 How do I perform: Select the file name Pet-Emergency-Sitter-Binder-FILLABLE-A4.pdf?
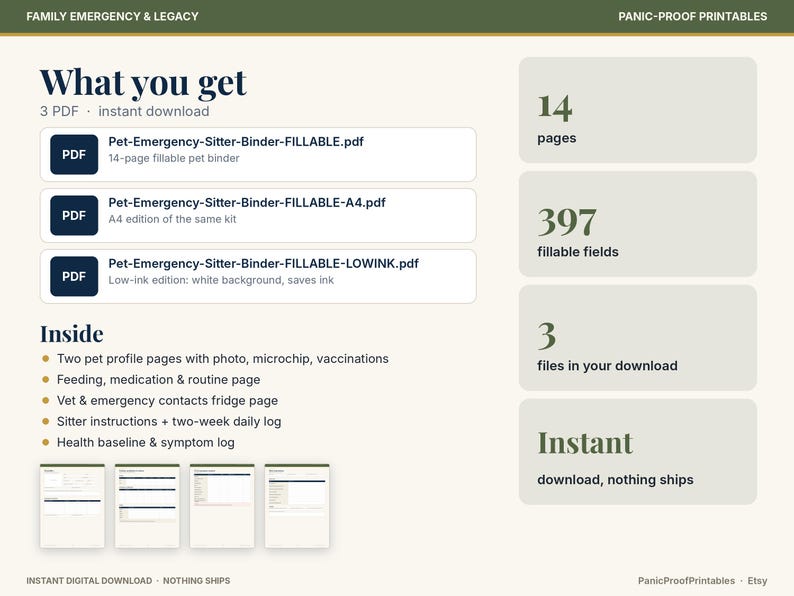click(x=247, y=203)
